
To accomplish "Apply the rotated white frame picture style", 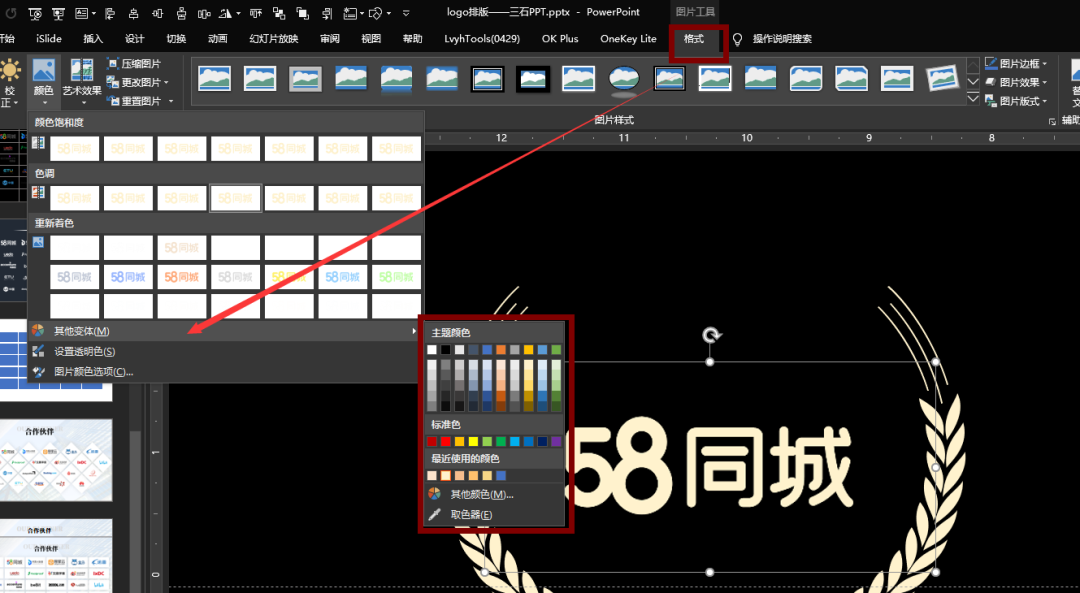I will pos(943,79).
